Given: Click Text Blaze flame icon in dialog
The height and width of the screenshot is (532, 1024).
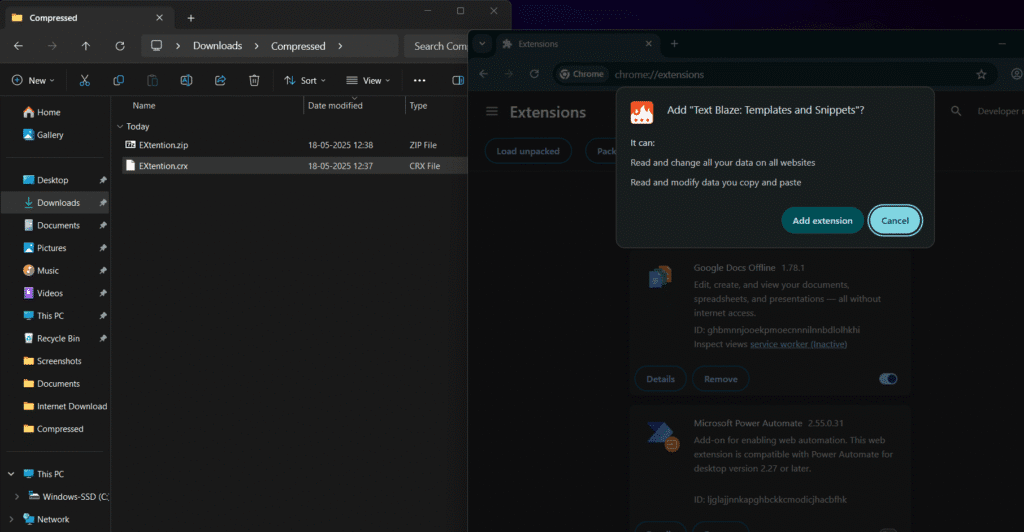Looking at the screenshot, I should click(641, 113).
